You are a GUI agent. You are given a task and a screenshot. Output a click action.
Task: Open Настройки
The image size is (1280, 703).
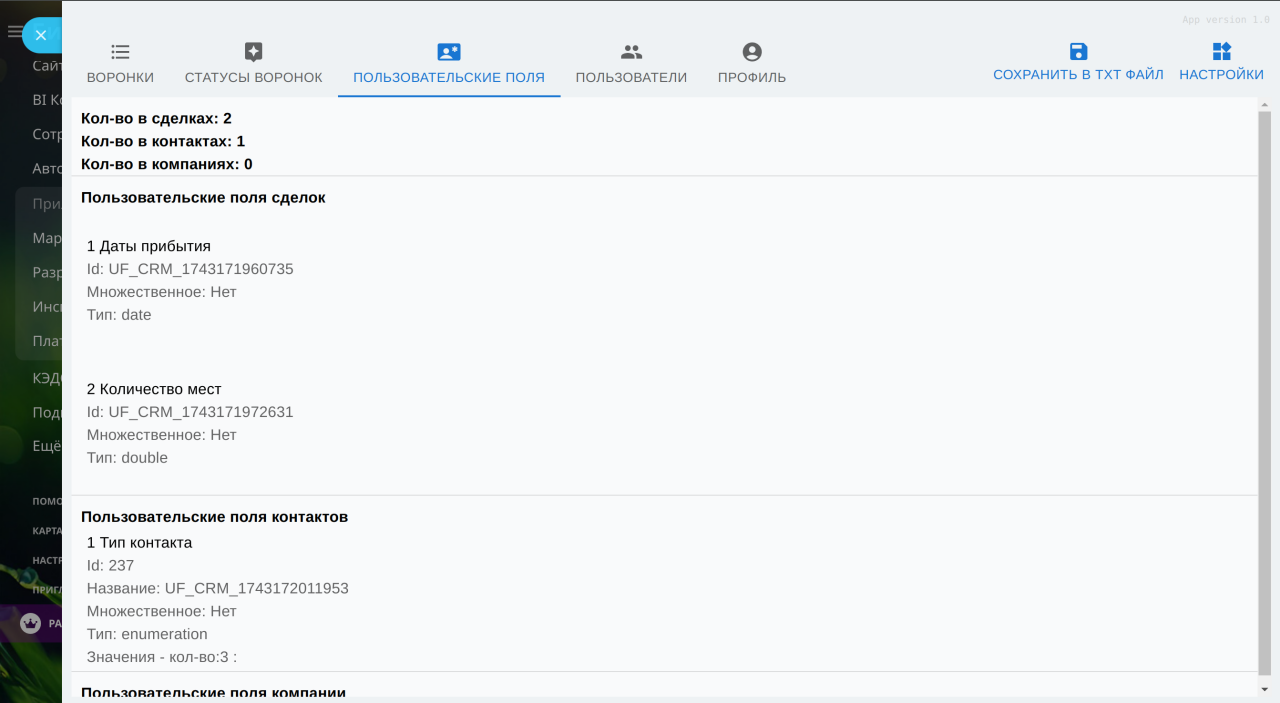(1221, 62)
